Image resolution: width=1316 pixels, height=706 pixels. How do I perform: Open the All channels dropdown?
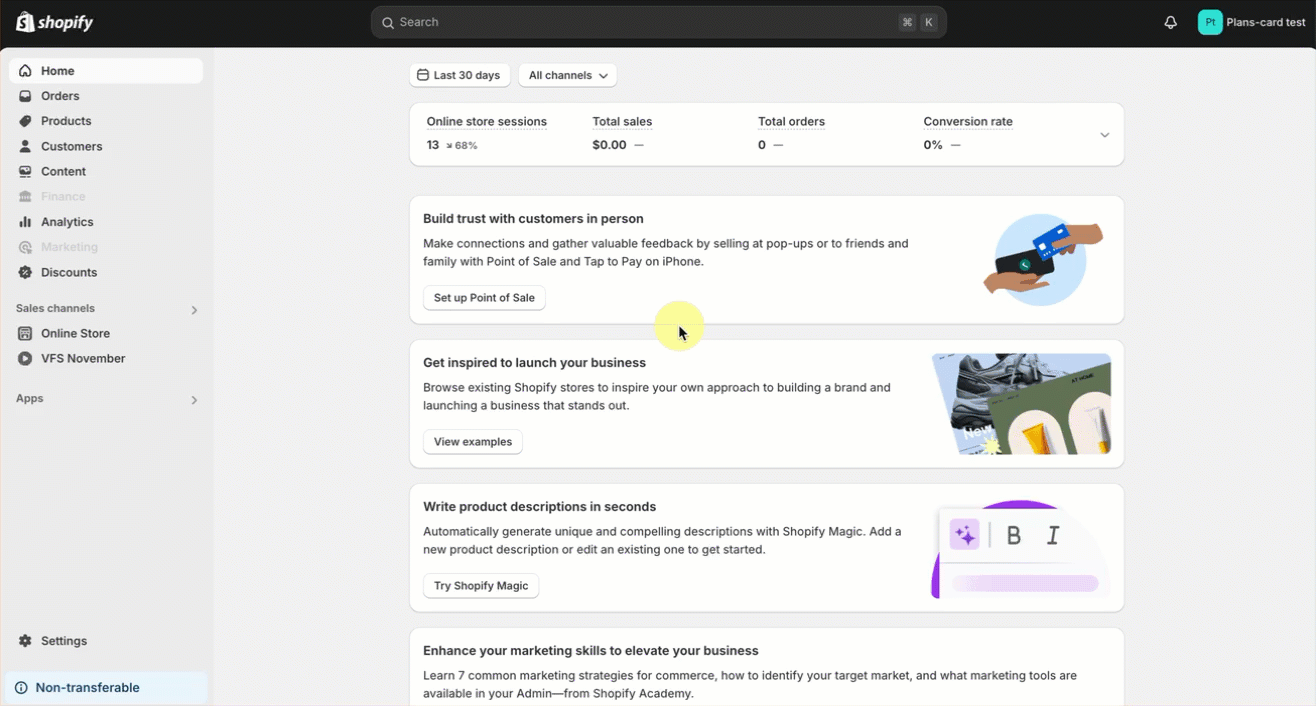pyautogui.click(x=567, y=75)
